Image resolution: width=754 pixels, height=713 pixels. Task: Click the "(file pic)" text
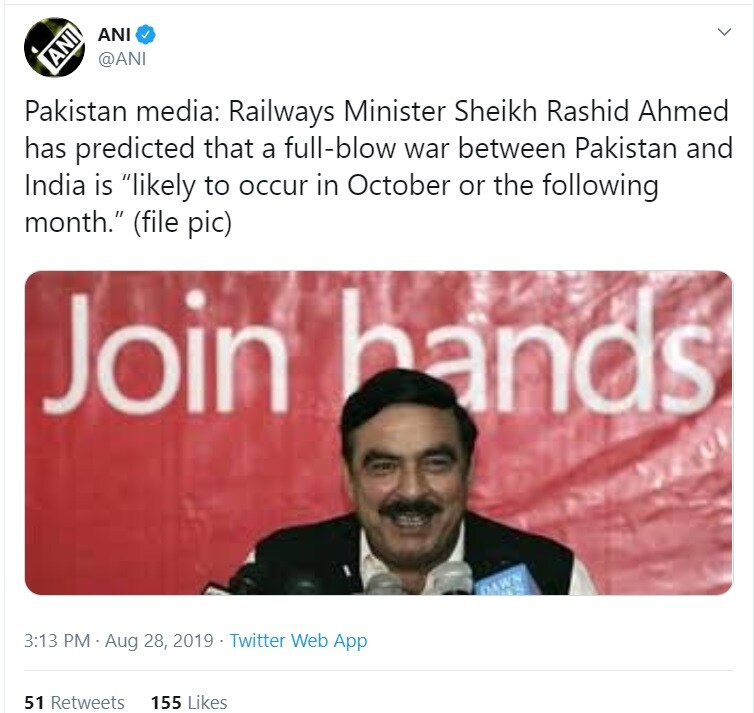point(183,223)
